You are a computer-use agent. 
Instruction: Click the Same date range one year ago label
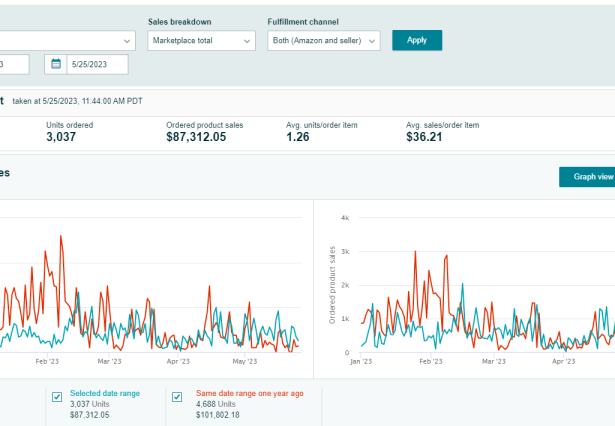pos(248,393)
